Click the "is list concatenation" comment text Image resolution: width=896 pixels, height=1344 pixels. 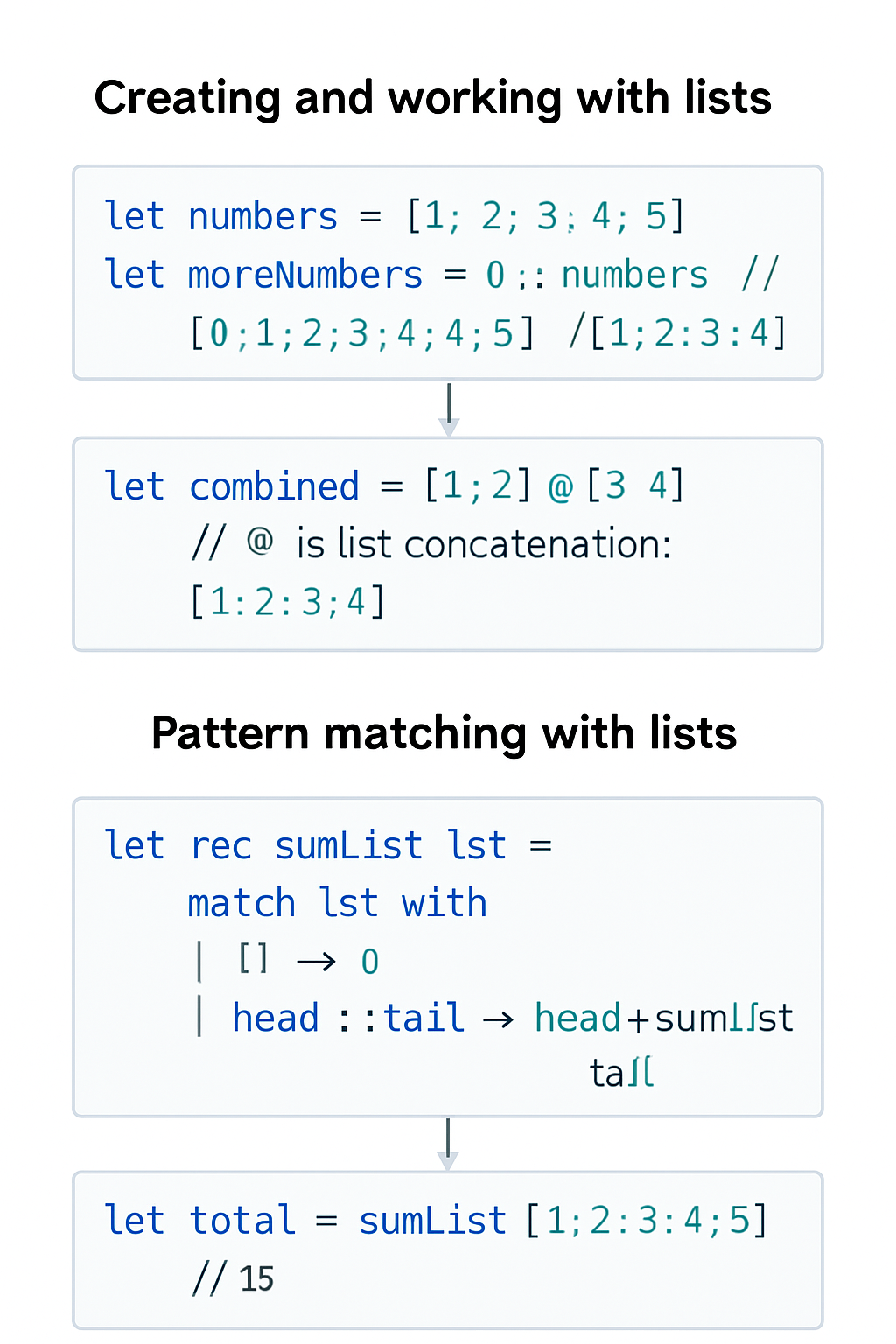(483, 544)
